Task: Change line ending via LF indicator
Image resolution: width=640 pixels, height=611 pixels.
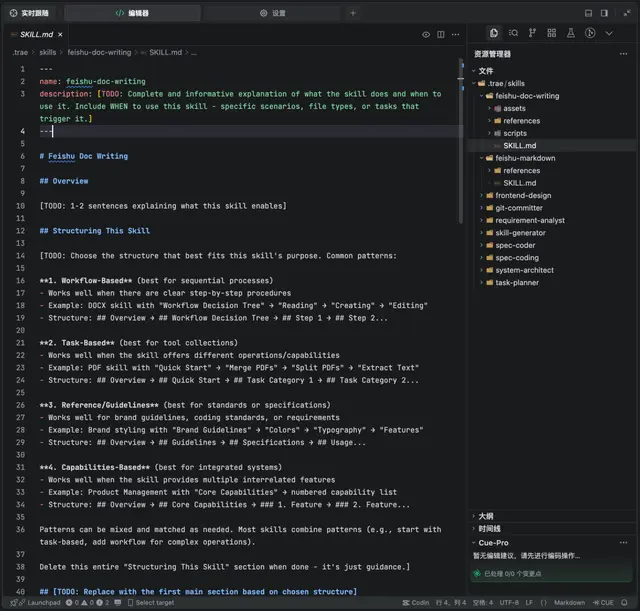Action: pyautogui.click(x=529, y=603)
